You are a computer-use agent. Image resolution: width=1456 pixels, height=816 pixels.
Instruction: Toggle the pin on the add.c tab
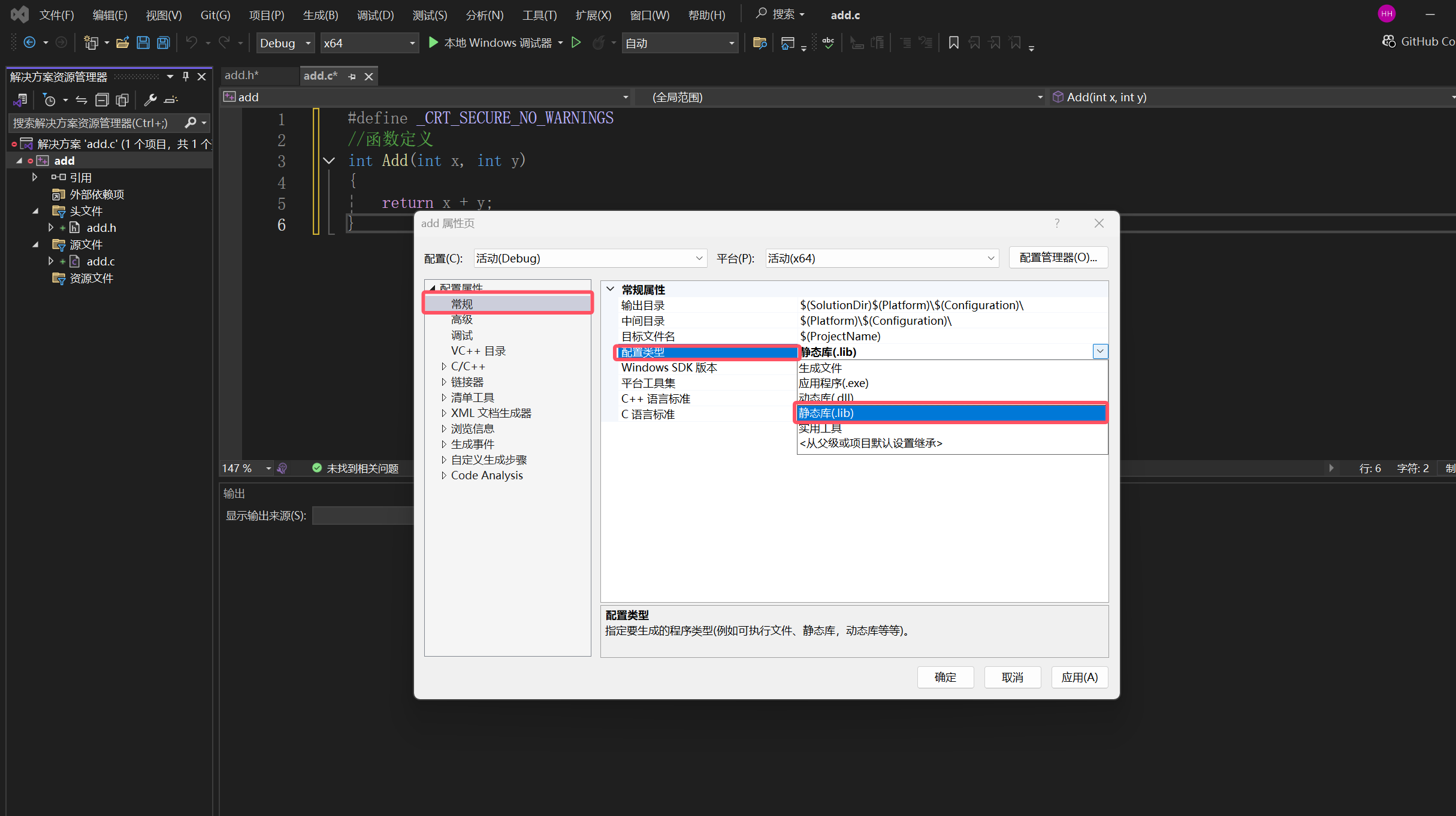point(352,77)
